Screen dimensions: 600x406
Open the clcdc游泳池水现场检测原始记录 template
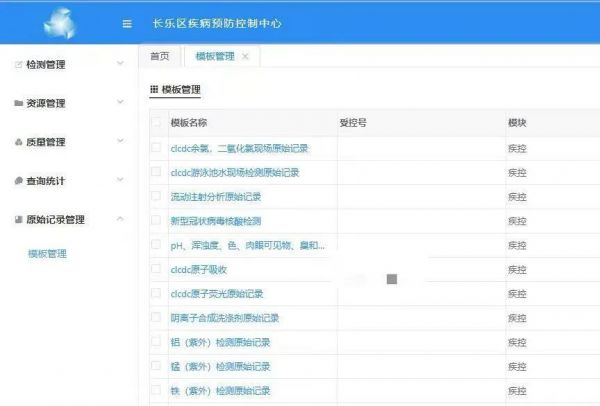click(235, 173)
